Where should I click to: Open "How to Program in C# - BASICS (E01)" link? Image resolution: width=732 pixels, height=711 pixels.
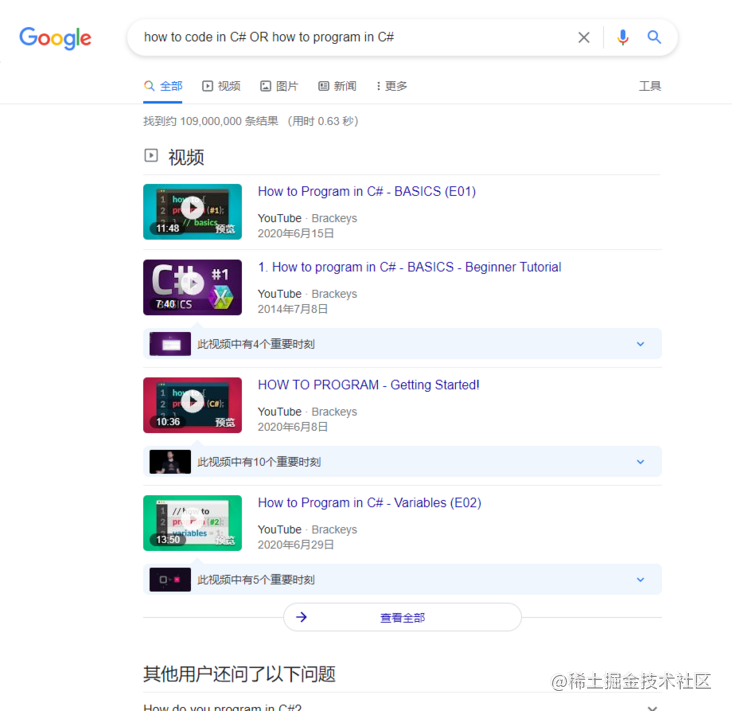tap(366, 191)
